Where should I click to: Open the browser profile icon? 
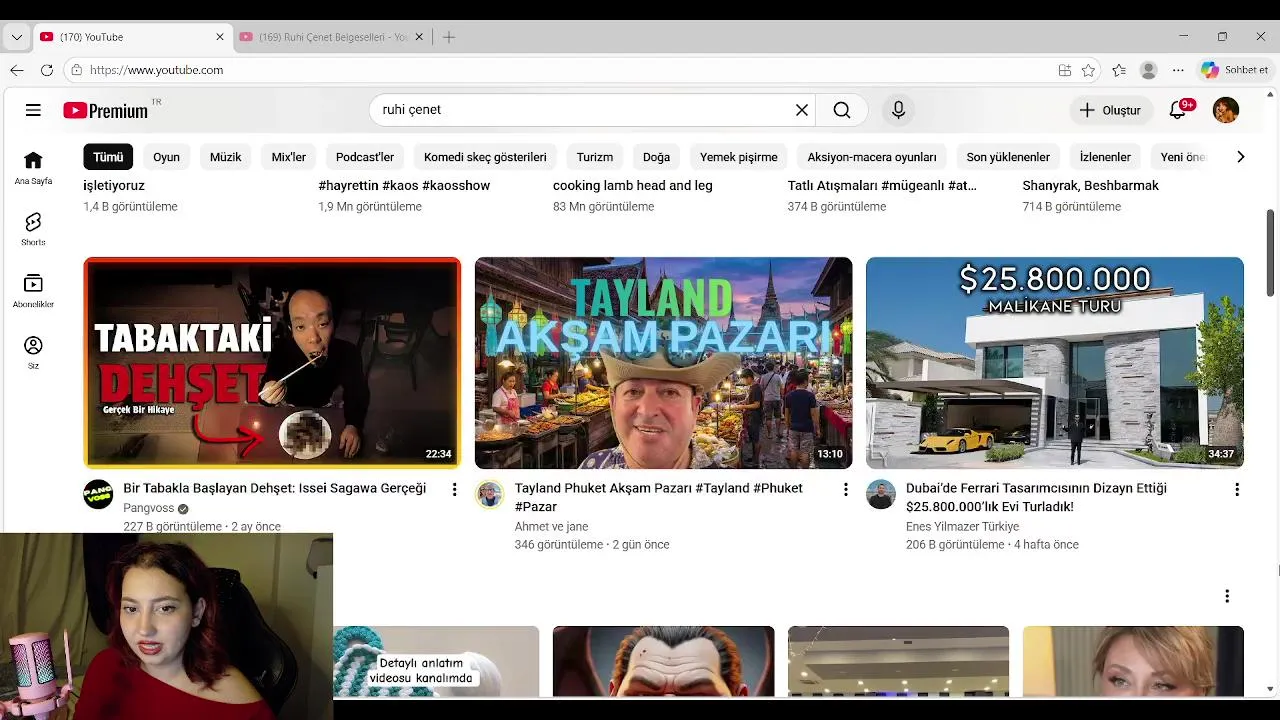(1149, 70)
